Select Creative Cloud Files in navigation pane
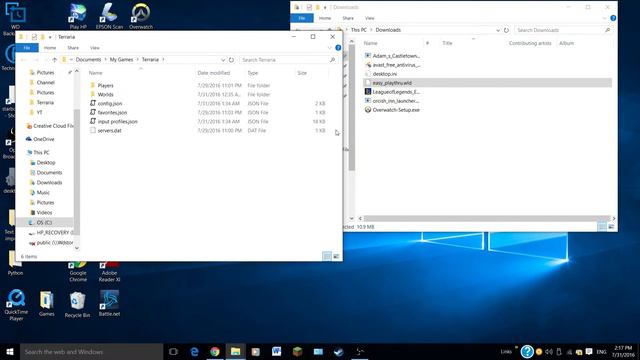The width and height of the screenshot is (640, 360). coord(49,126)
